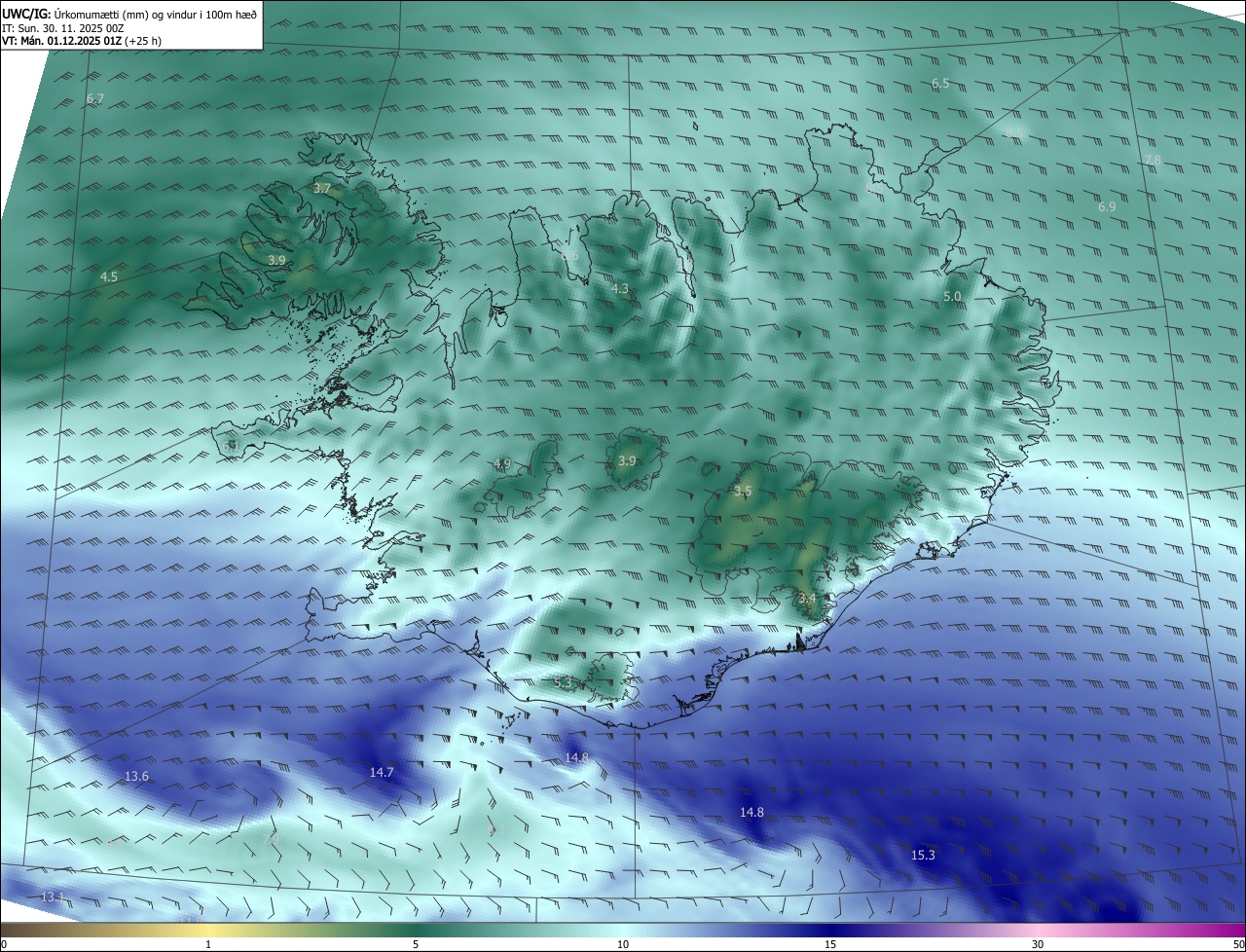
Task: Click the 6.7 precipitation value label
Action: [x=95, y=99]
